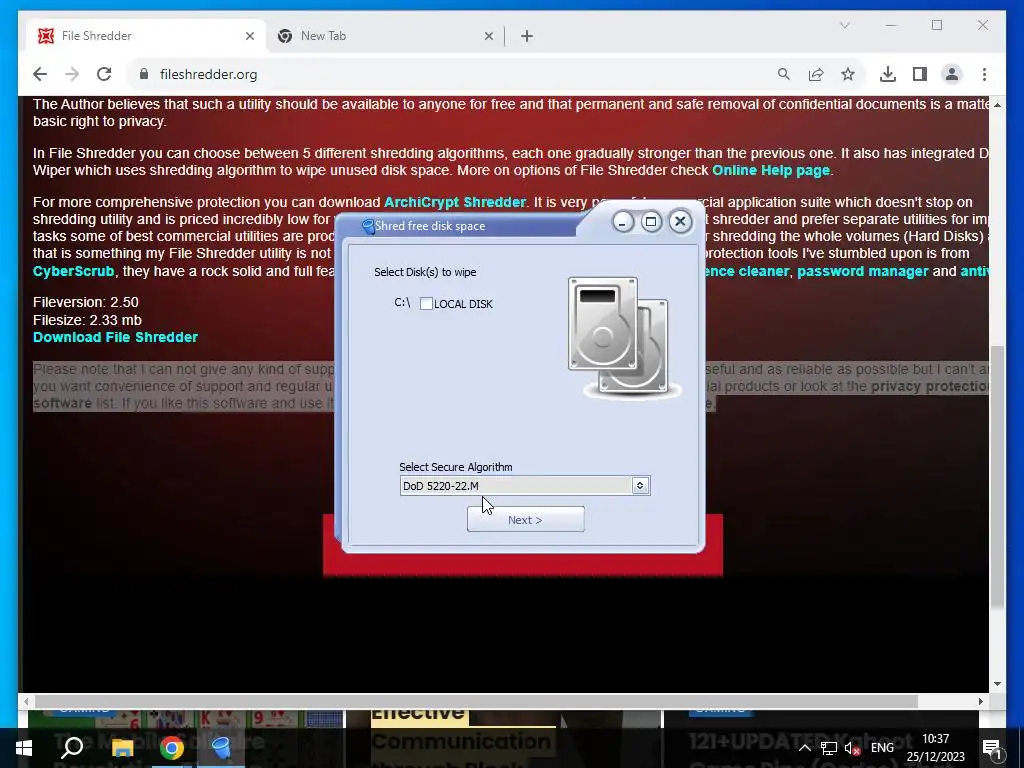Show hidden system tray icons
Screen dimensions: 1024x768
click(x=805, y=748)
